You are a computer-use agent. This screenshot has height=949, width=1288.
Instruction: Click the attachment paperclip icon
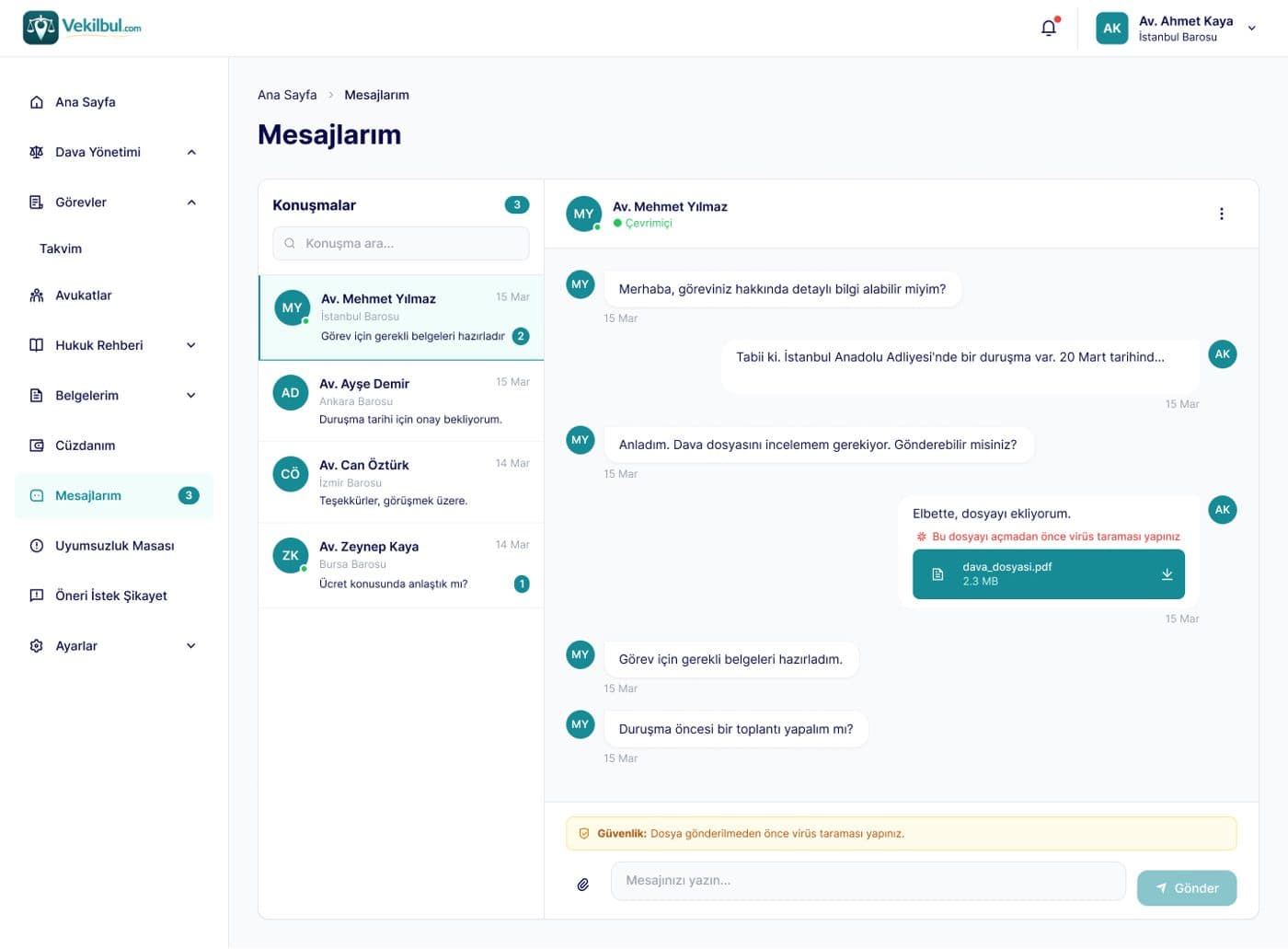point(583,885)
